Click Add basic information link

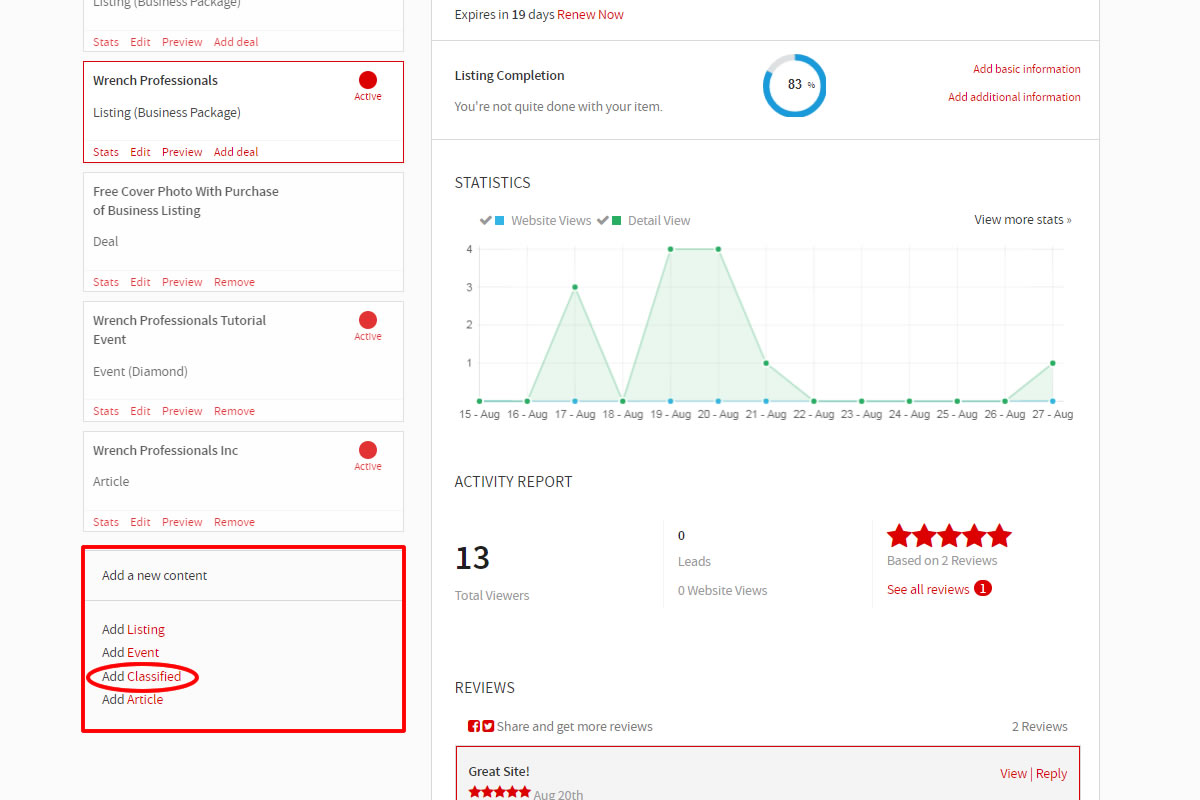coord(1027,69)
